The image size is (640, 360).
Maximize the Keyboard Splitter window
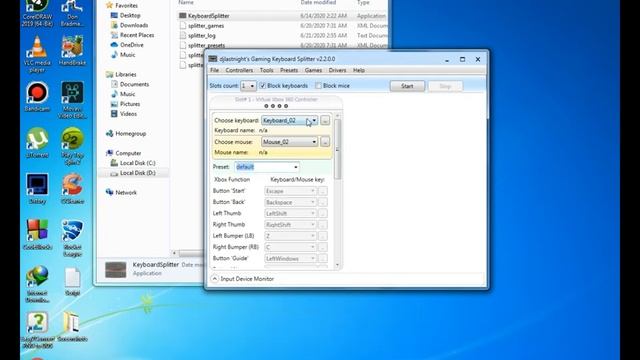pyautogui.click(x=462, y=59)
